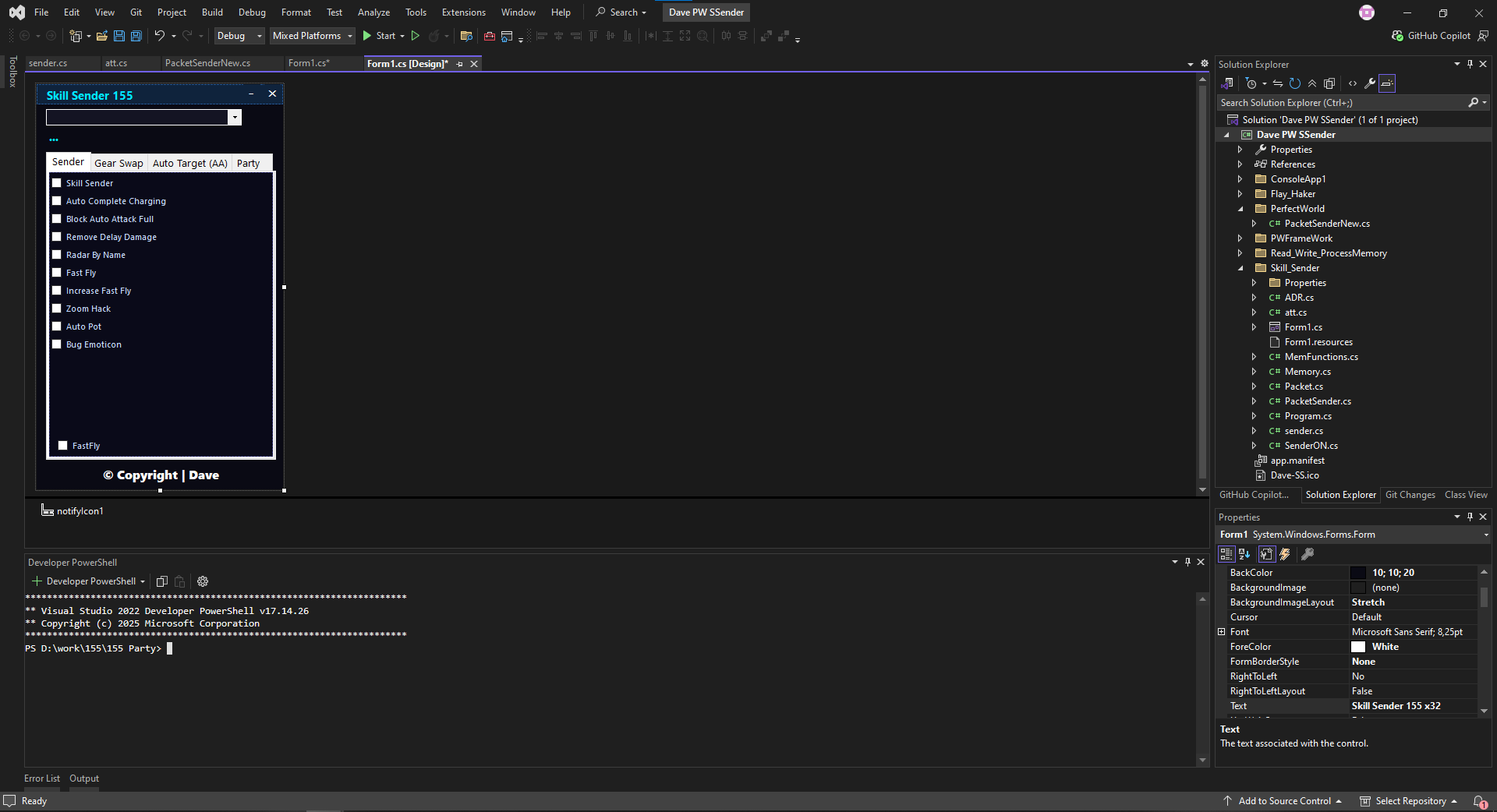The width and height of the screenshot is (1497, 812).
Task: Click the red toolbox icon in toolbar
Action: coord(490,36)
